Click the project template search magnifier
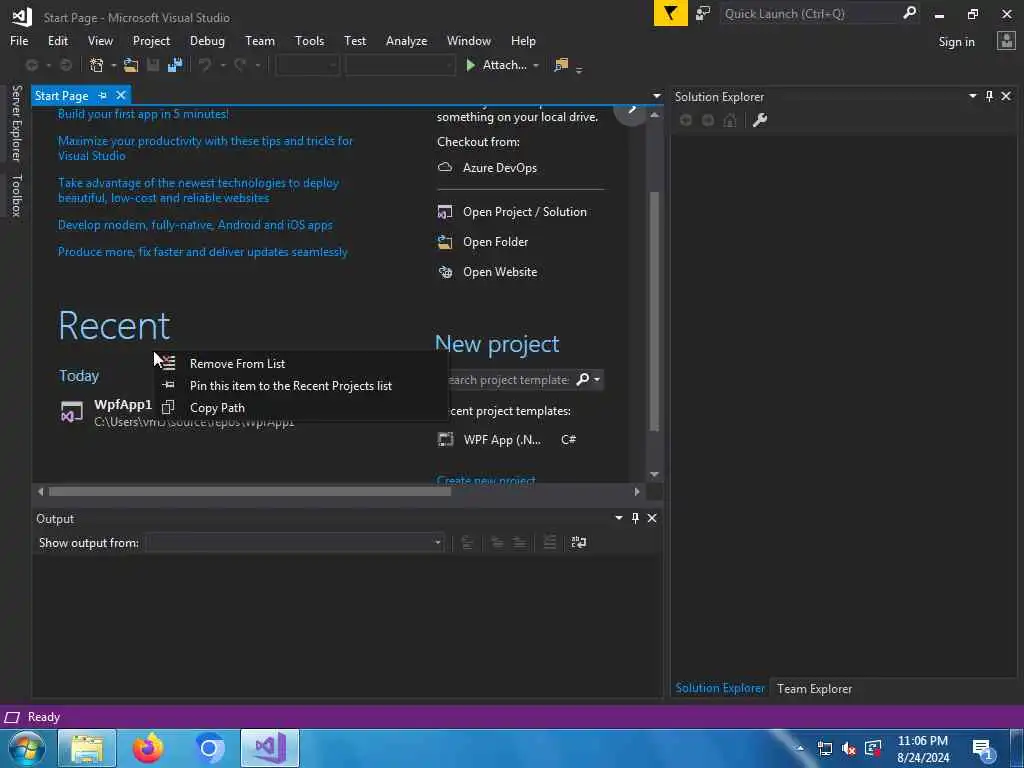The width and height of the screenshot is (1024, 768). pos(583,379)
